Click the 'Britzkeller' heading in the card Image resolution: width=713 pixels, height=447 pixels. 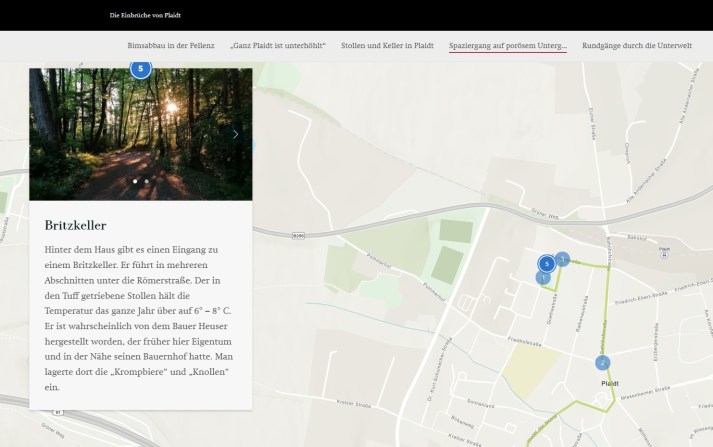coord(75,225)
